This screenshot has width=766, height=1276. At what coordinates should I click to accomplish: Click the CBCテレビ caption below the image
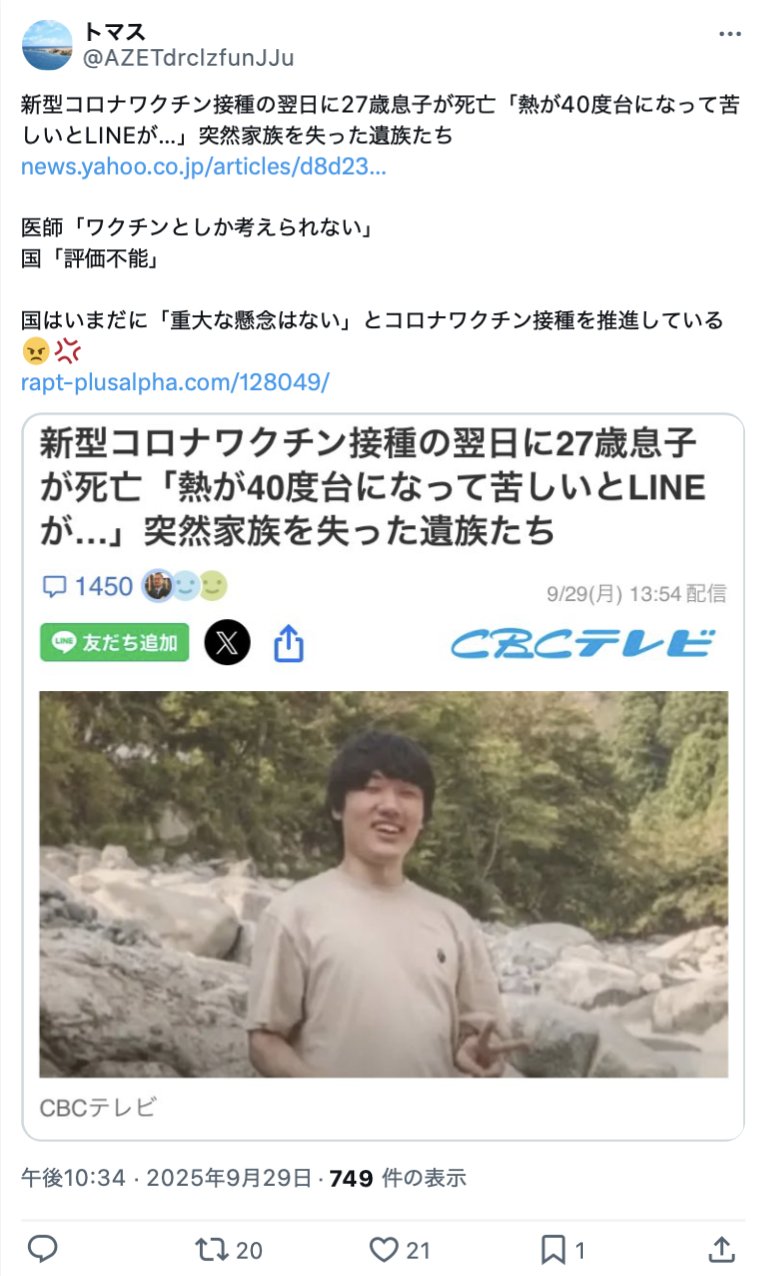tap(98, 1107)
